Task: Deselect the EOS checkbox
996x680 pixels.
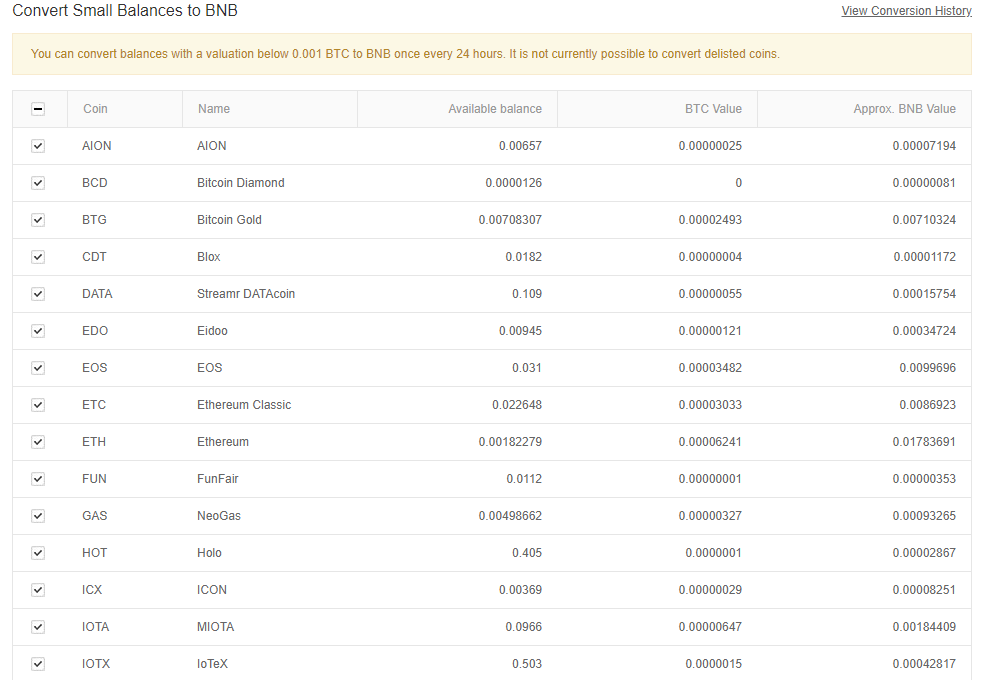Action: pyautogui.click(x=38, y=368)
